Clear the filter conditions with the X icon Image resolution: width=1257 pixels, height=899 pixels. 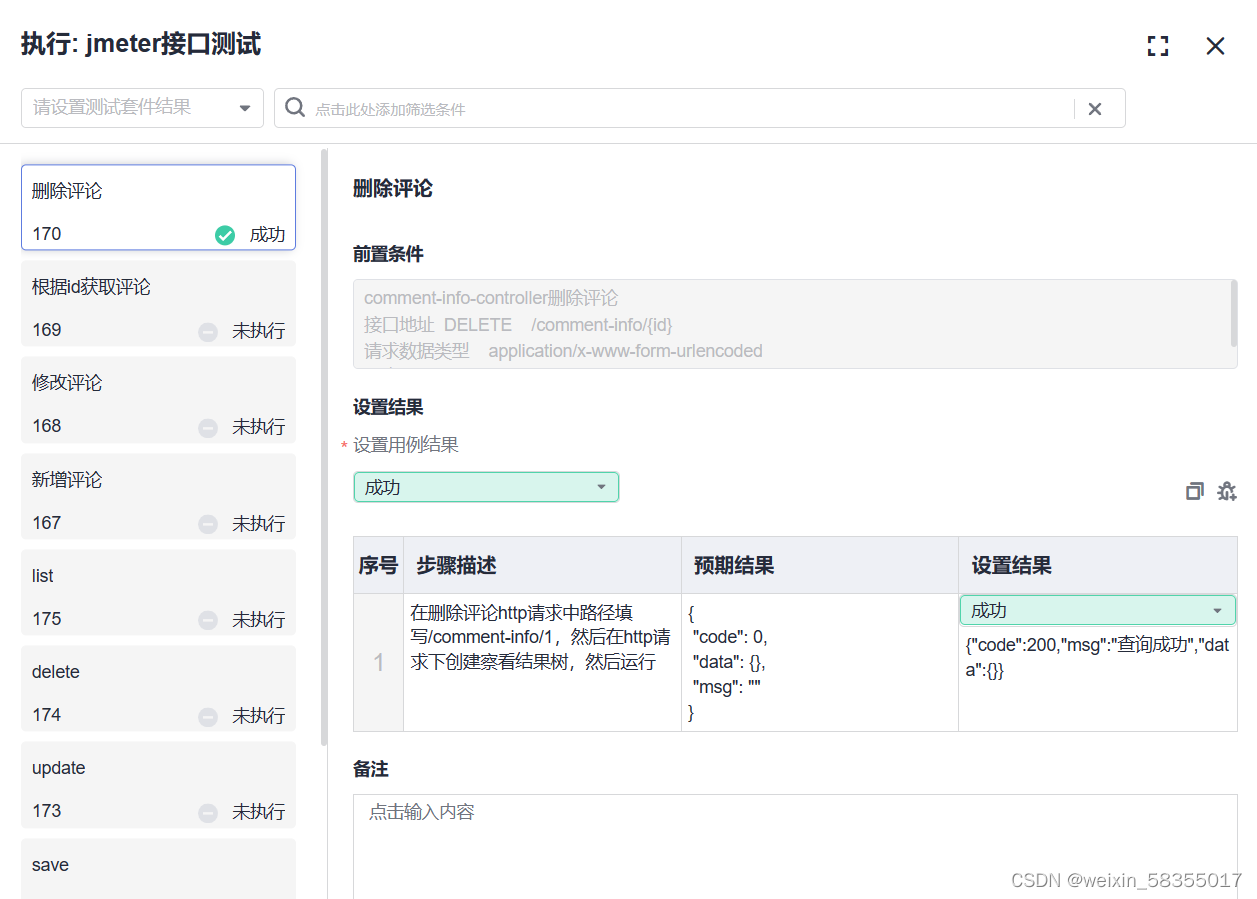point(1095,109)
